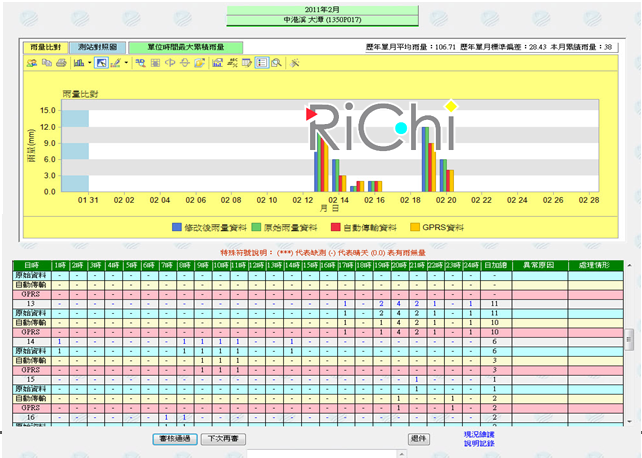Click the data editor table icon
Screen dimensions: 642x458
[246, 63]
